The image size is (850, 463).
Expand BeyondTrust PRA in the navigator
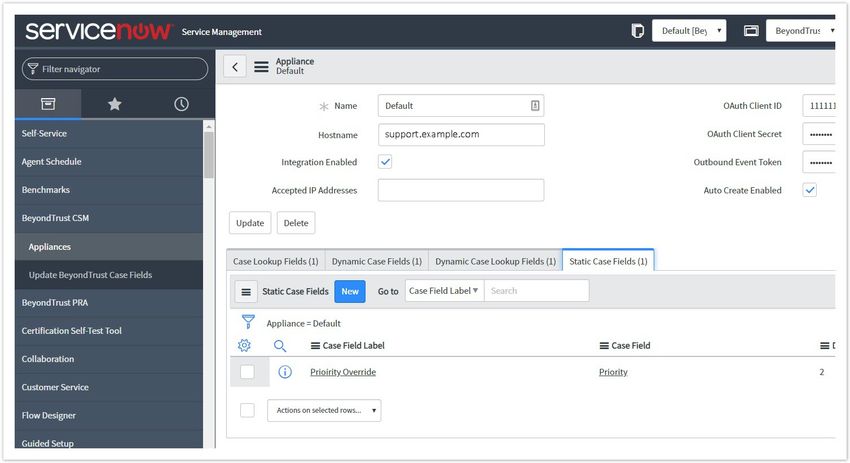pos(108,303)
